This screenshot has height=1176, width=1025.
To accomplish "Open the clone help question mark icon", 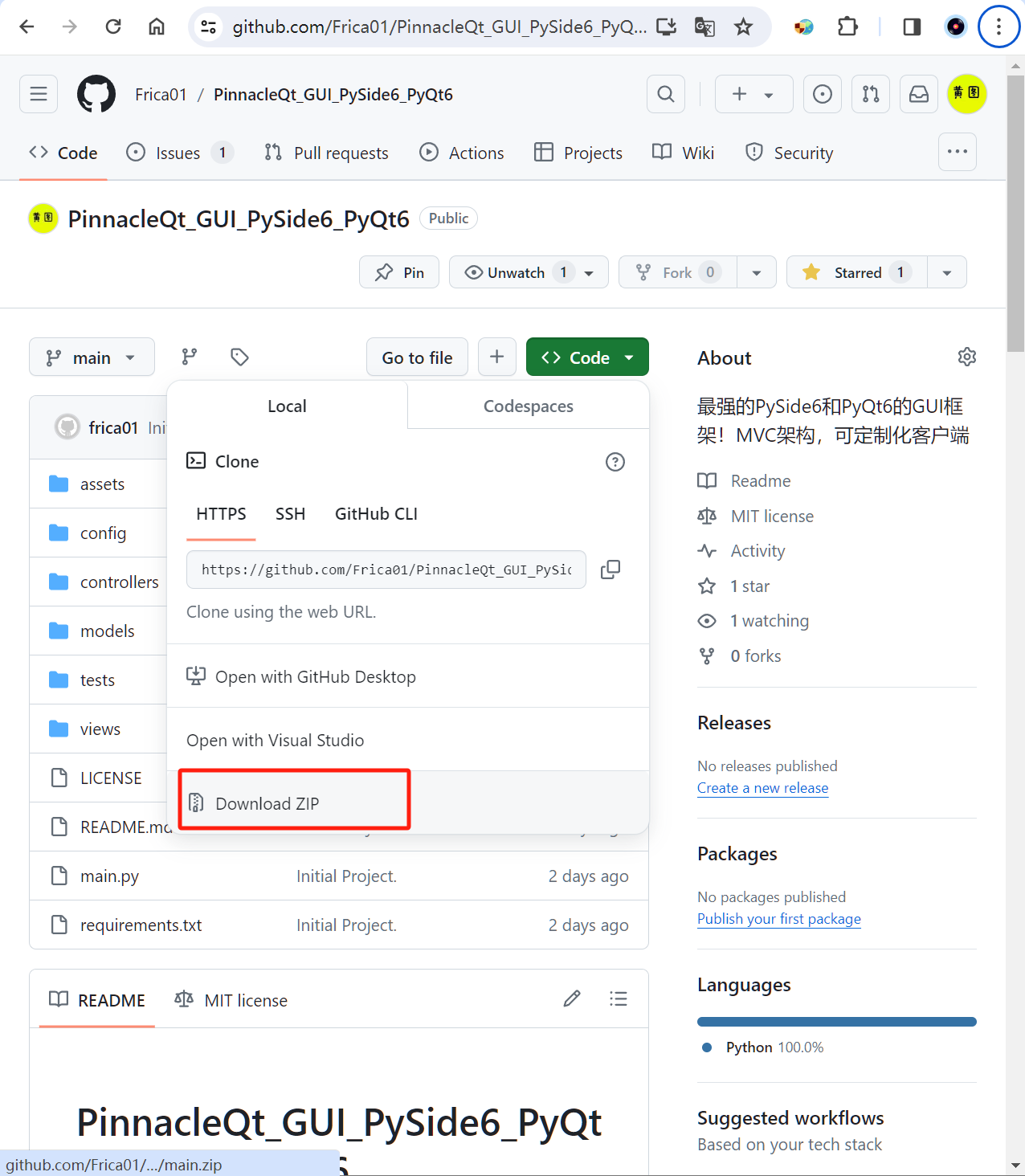I will tap(615, 462).
